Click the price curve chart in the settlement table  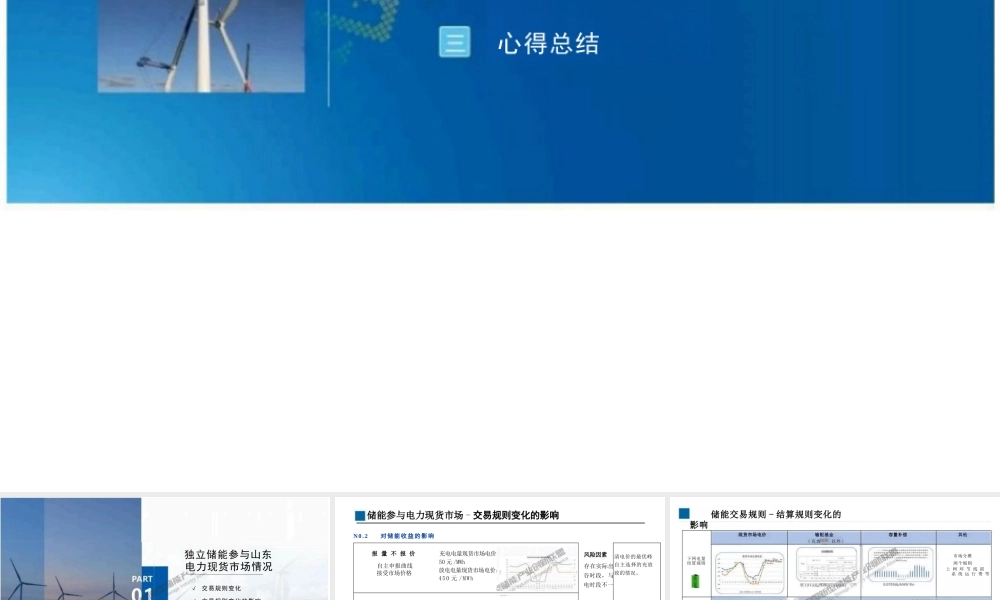point(749,573)
